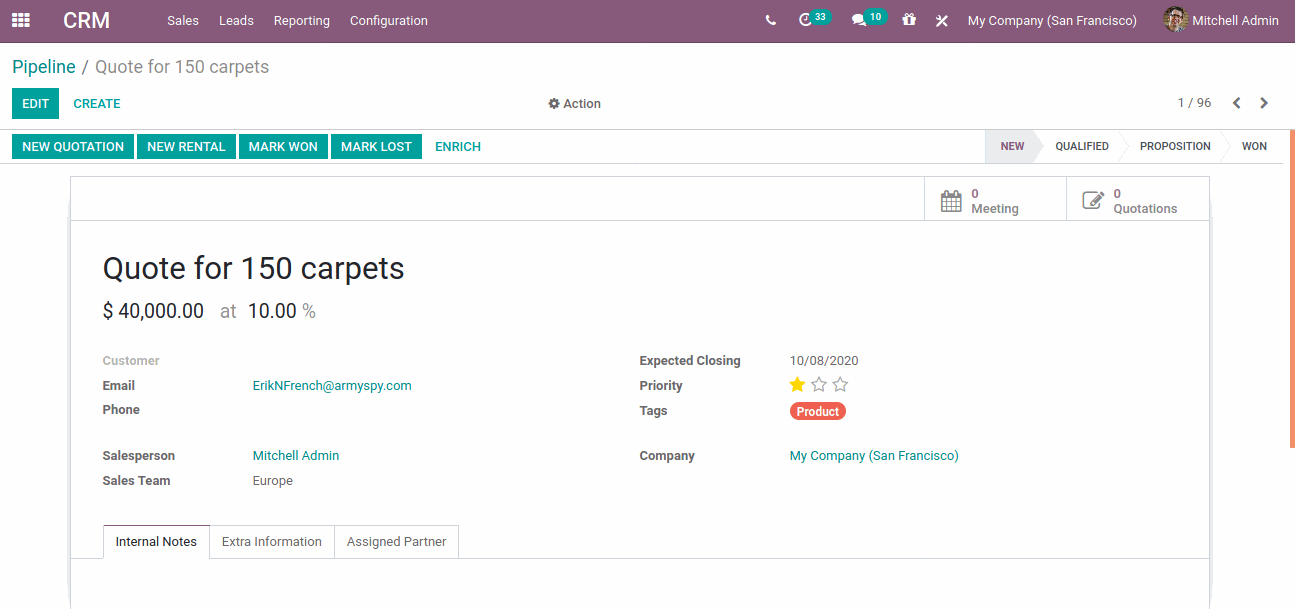The height and width of the screenshot is (609, 1295).
Task: Switch to Extra Information tab
Action: point(272,542)
